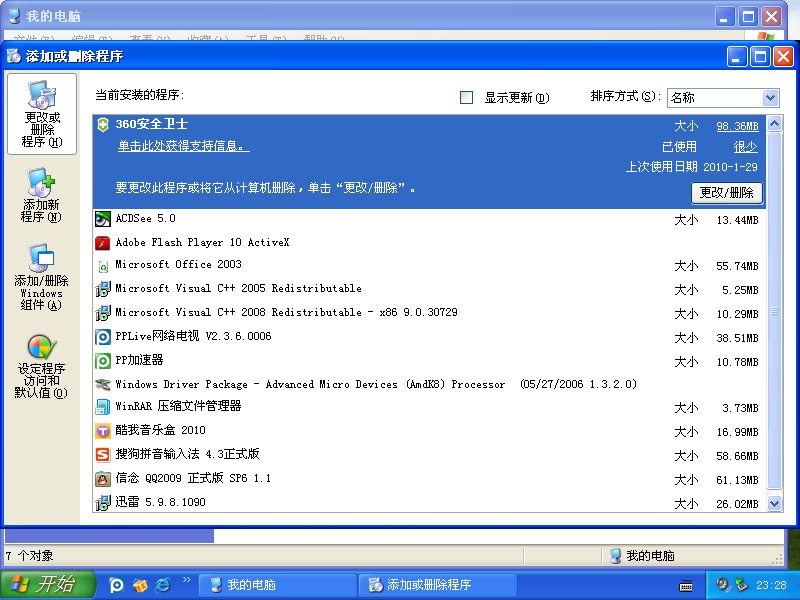This screenshot has width=800, height=600.
Task: Click the first tray icon beside the clock
Action: click(x=722, y=585)
